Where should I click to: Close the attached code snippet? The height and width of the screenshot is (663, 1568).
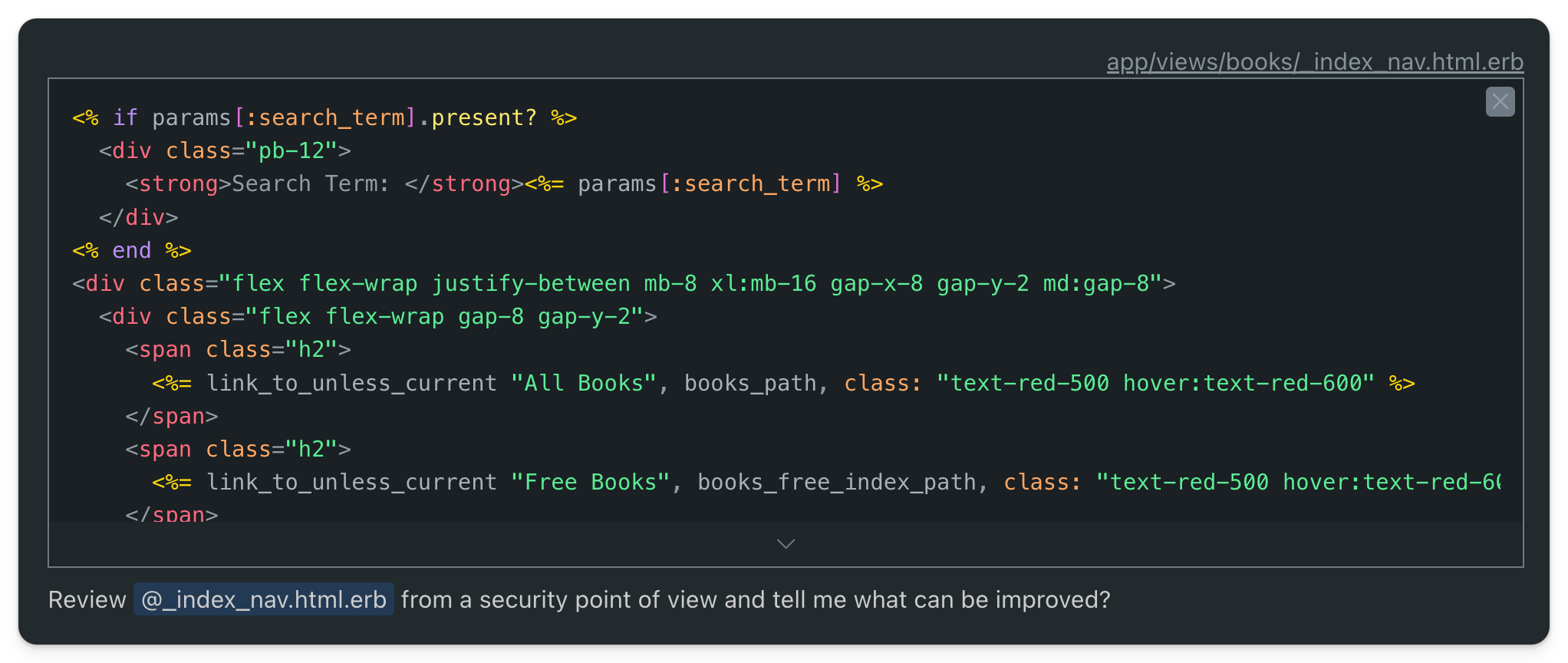click(1500, 101)
